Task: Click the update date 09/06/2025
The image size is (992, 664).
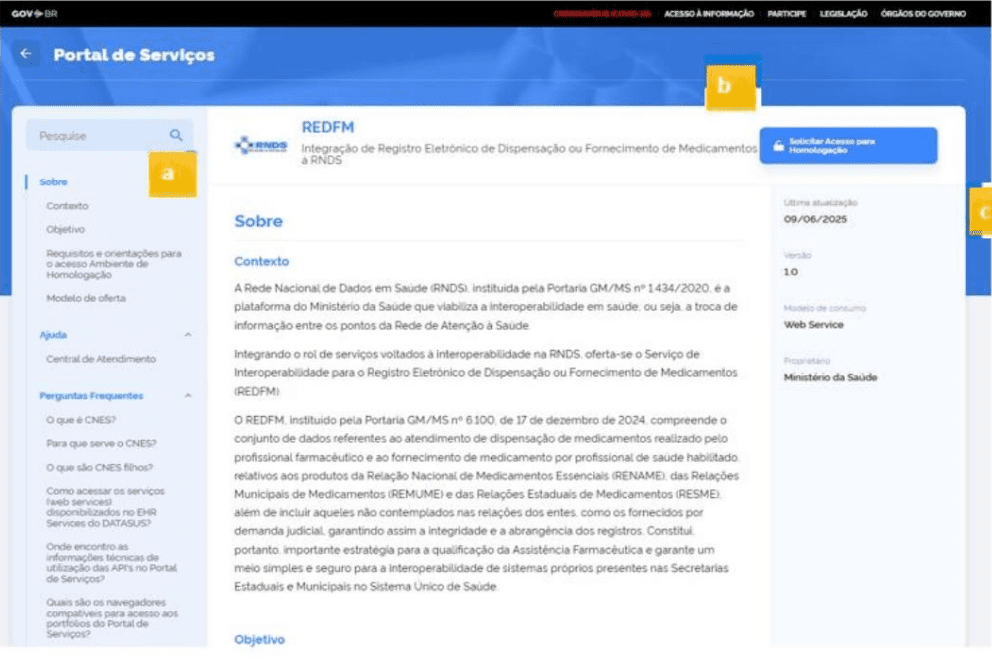Action: pyautogui.click(x=815, y=219)
